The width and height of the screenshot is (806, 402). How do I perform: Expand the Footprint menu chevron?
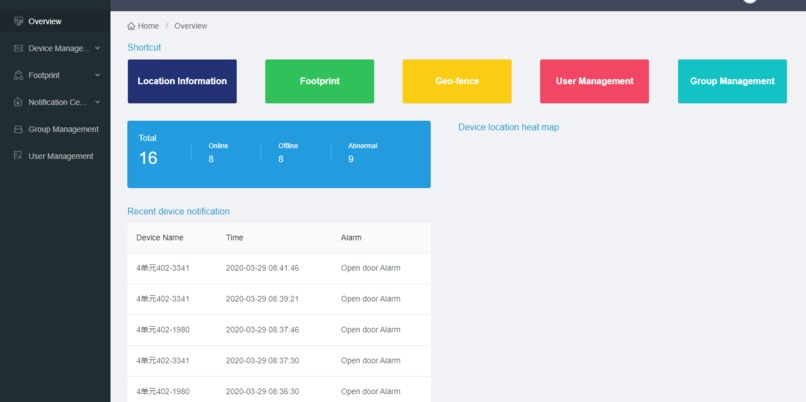click(x=98, y=75)
